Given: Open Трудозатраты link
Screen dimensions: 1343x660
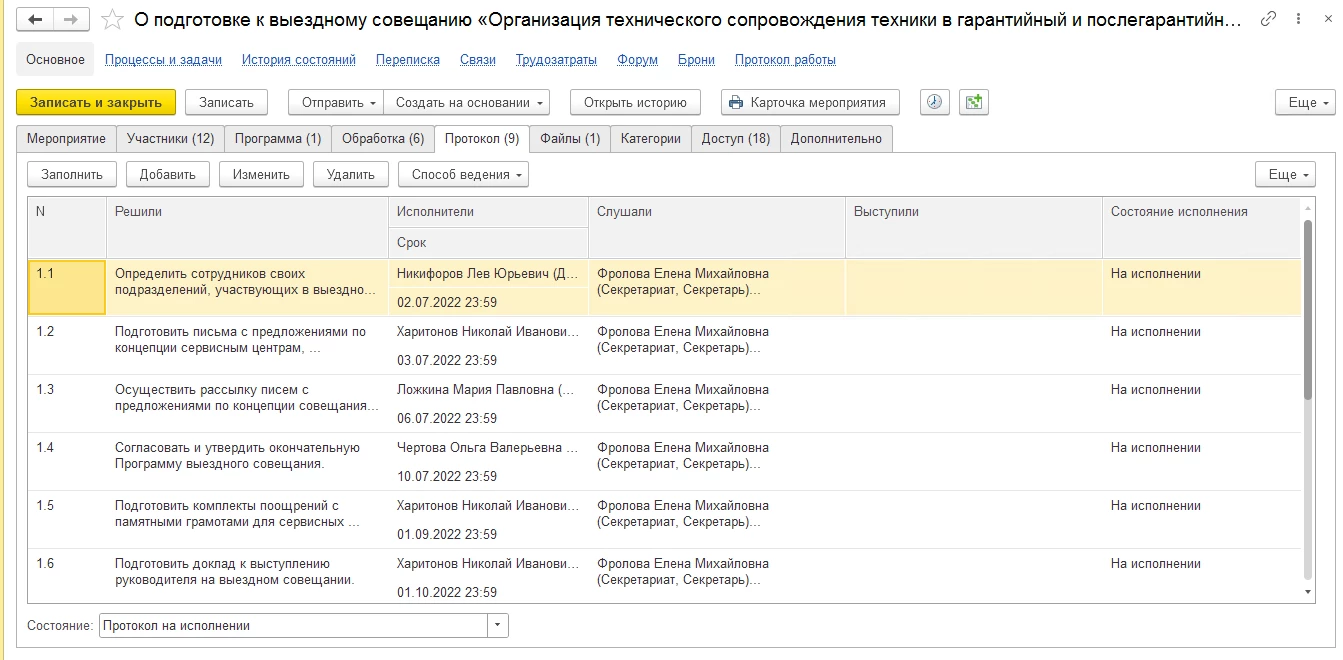Looking at the screenshot, I should pos(556,59).
